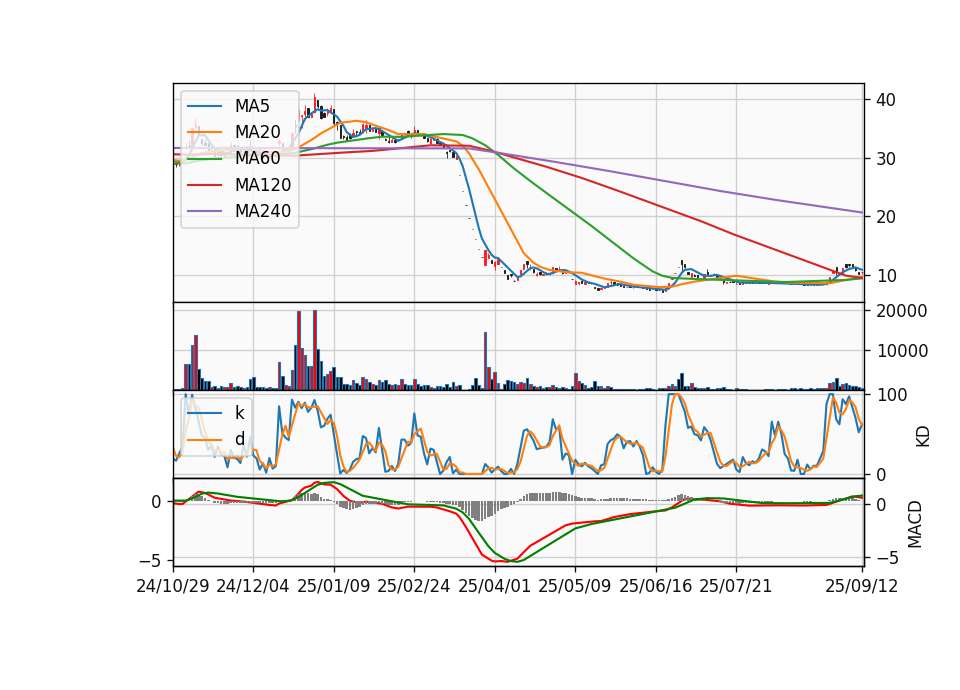This screenshot has width=960, height=690.
Task: Click the blue MA5 legend line swatch
Action: pyautogui.click(x=204, y=106)
